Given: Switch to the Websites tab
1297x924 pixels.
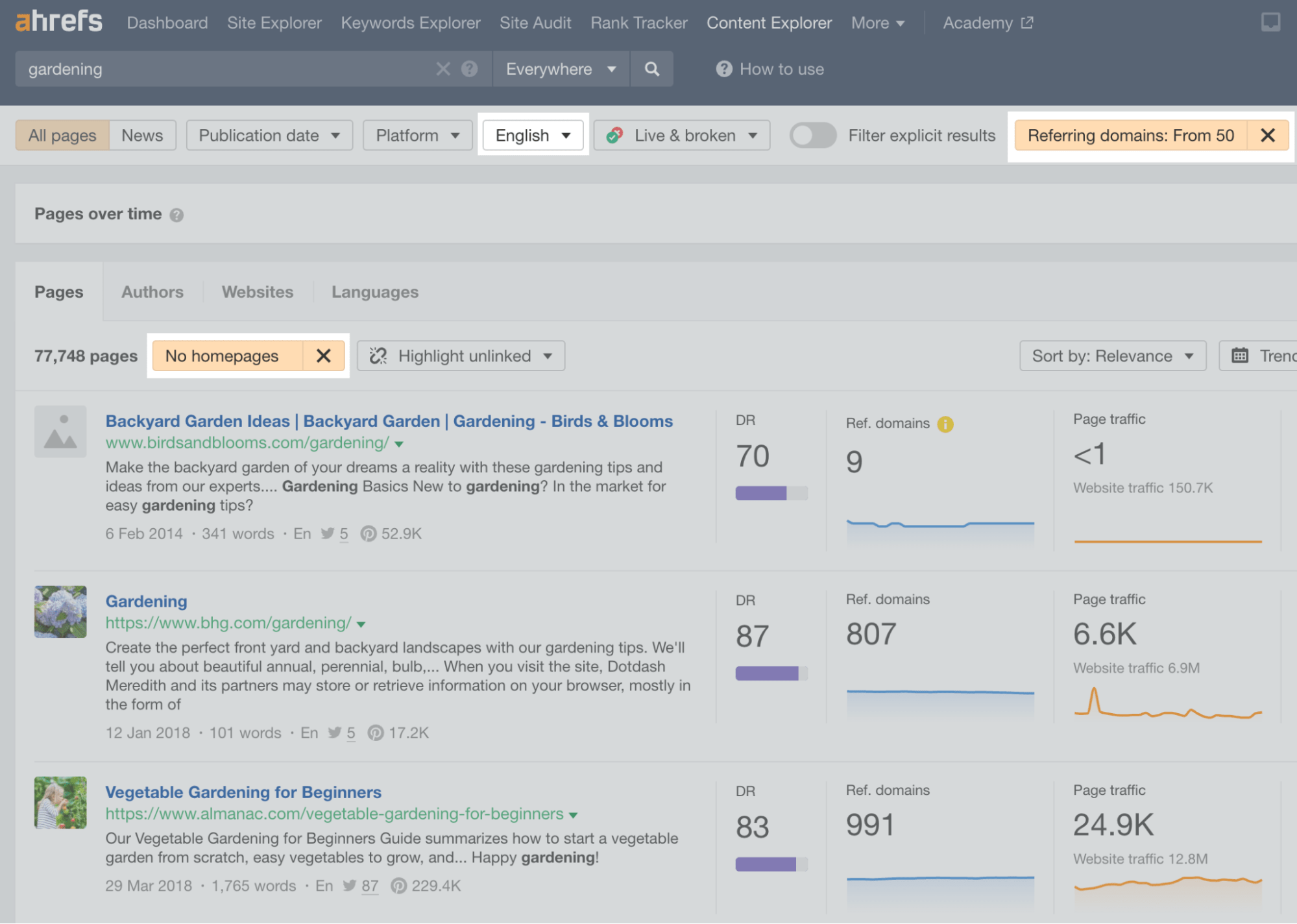Looking at the screenshot, I should 258,292.
